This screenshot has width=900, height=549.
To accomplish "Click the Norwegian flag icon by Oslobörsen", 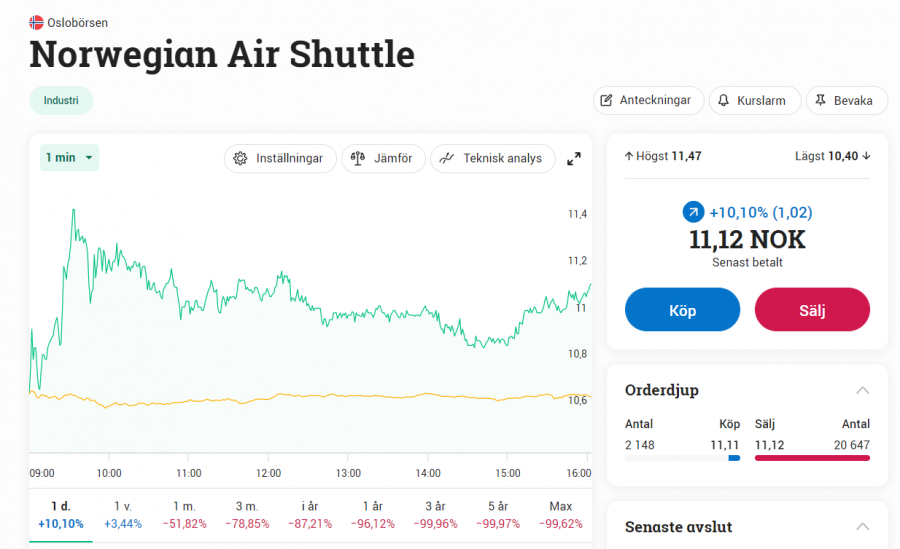I will 36,22.
